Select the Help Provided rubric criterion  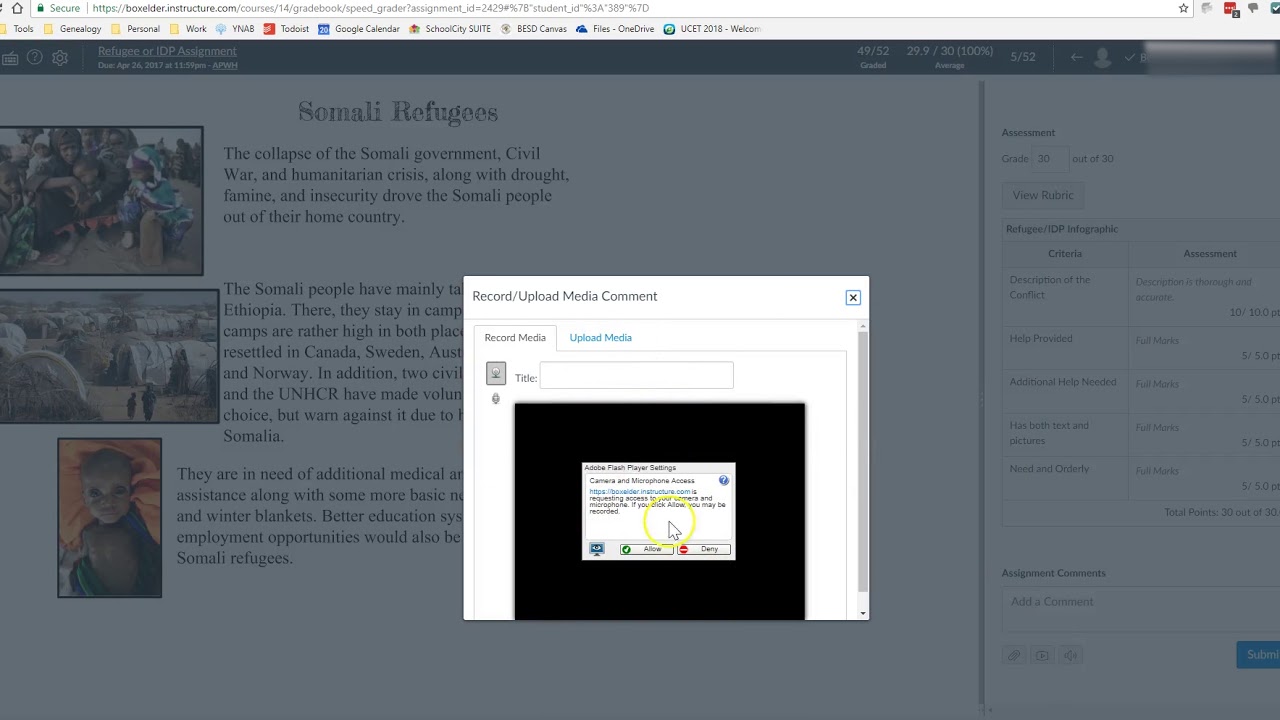pos(1040,338)
